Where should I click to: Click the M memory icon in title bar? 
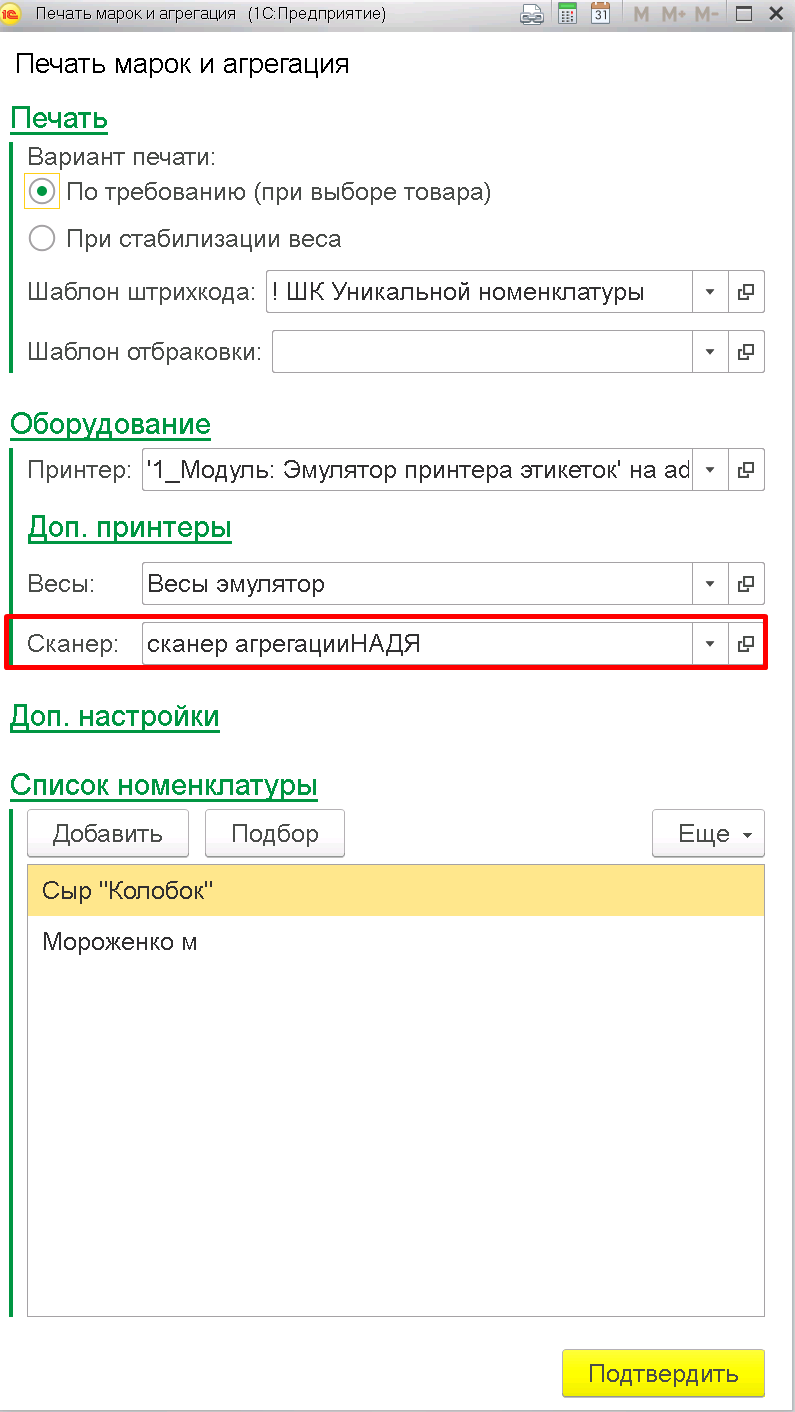pyautogui.click(x=642, y=14)
